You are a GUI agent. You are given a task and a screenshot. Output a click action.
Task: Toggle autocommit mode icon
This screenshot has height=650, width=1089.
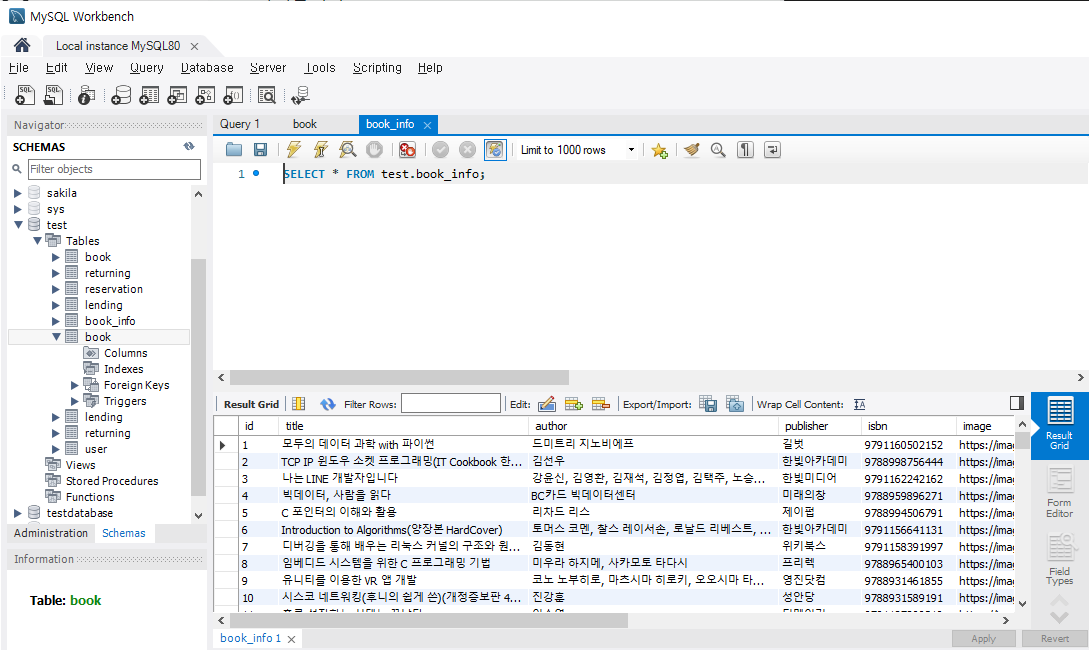coord(494,149)
